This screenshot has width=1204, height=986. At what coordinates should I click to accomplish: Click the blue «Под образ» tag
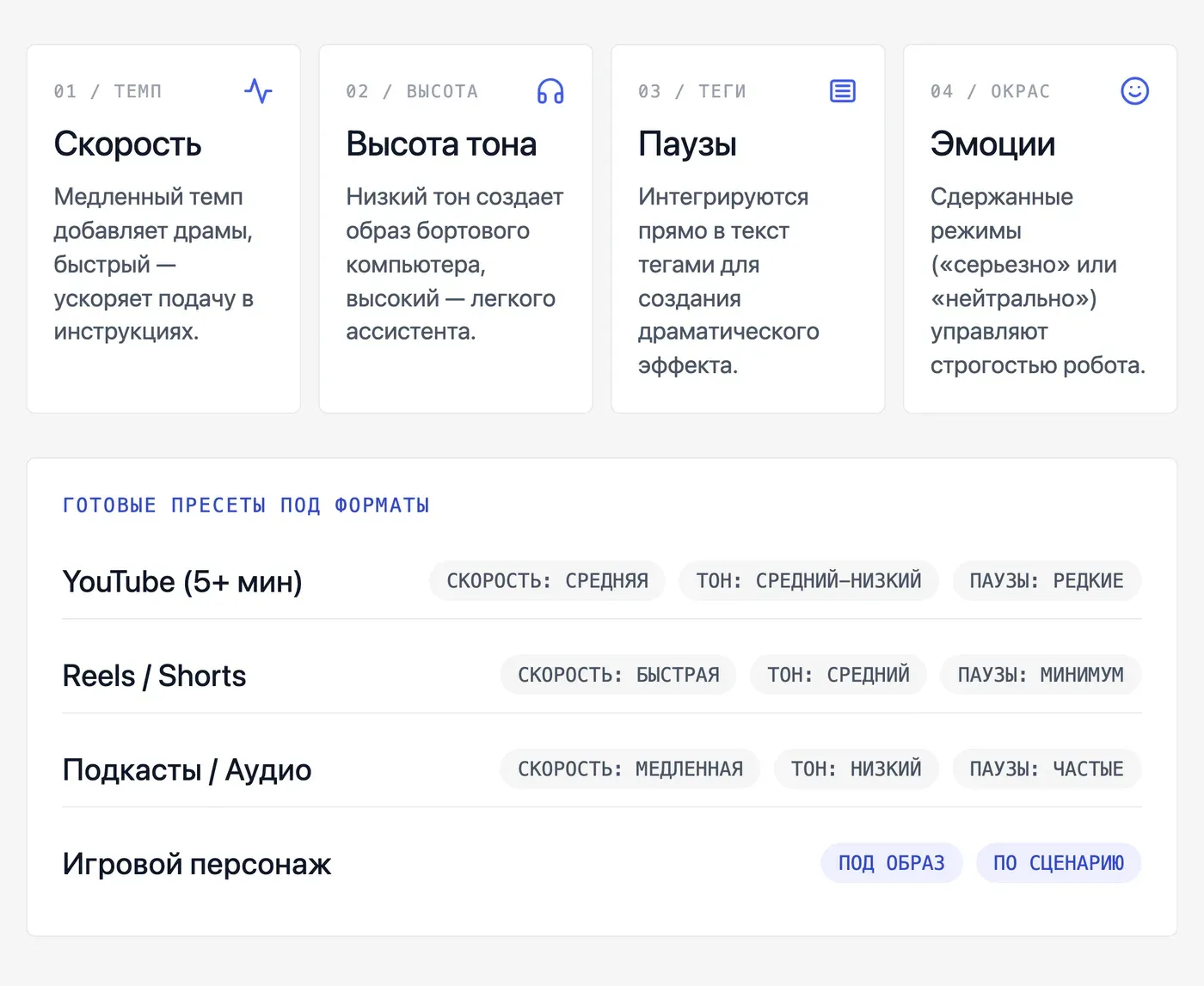point(892,863)
